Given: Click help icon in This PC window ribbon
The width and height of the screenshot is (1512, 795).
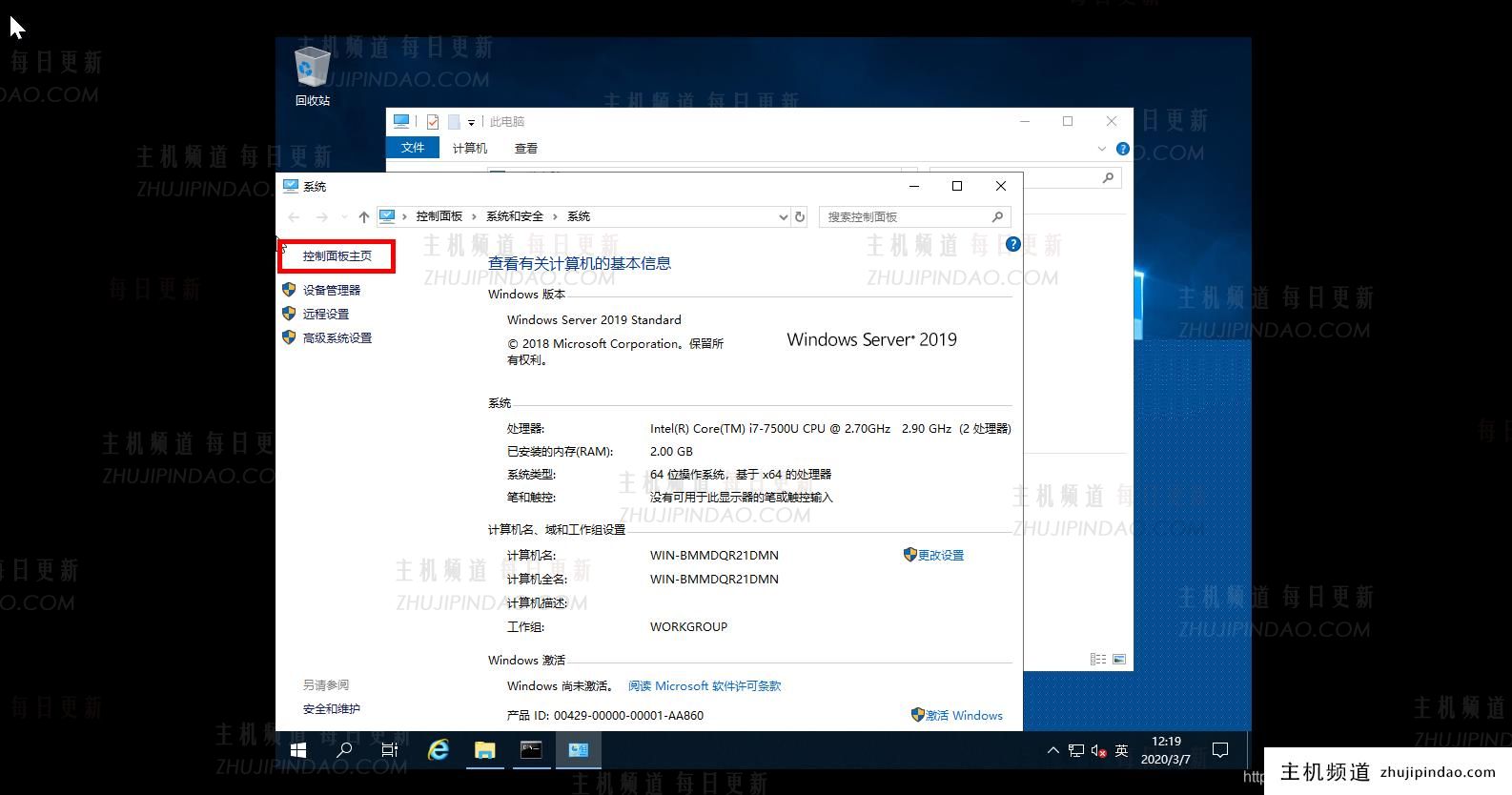Looking at the screenshot, I should pyautogui.click(x=1122, y=149).
